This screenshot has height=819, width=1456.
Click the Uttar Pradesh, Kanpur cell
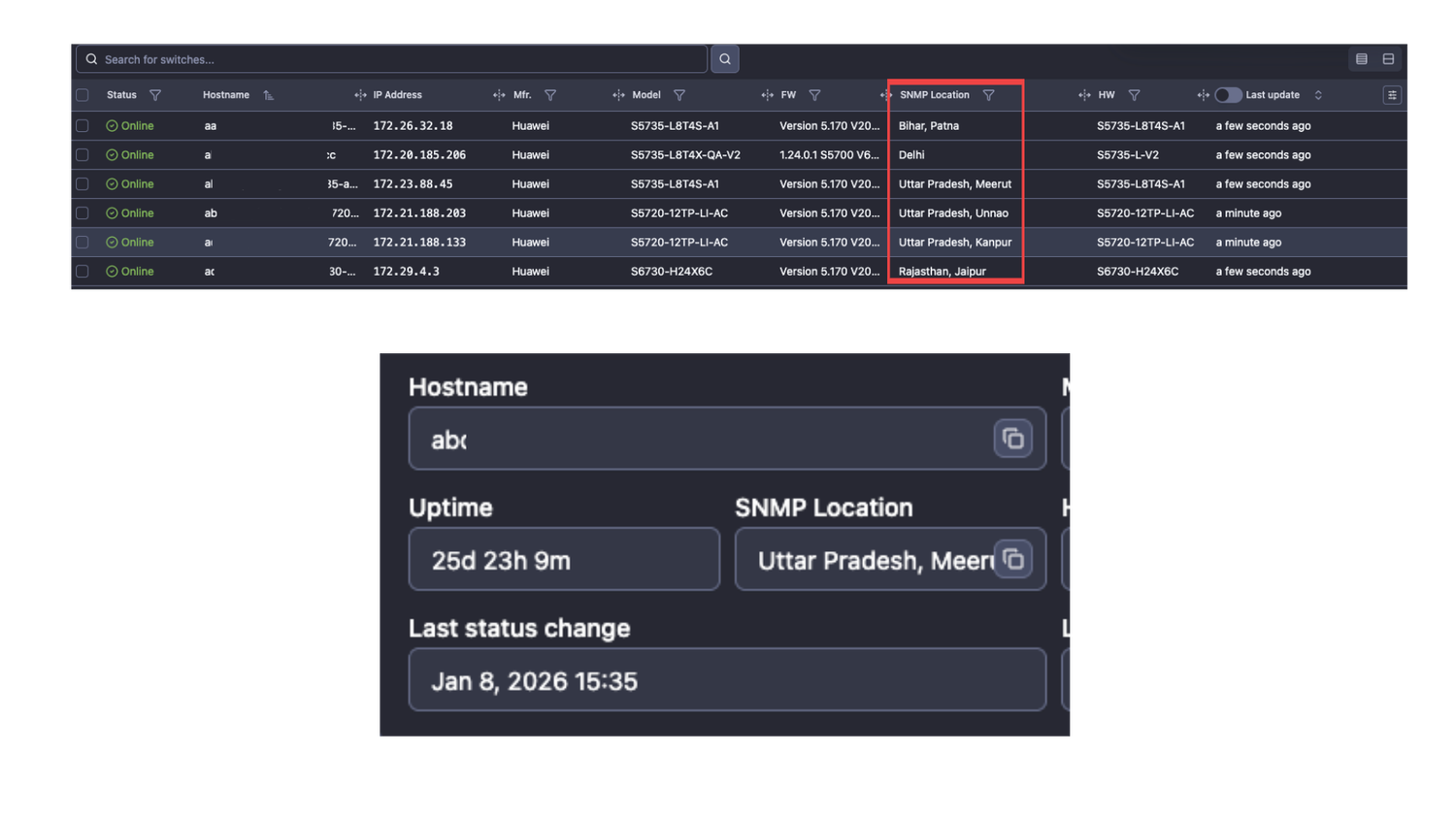(955, 243)
